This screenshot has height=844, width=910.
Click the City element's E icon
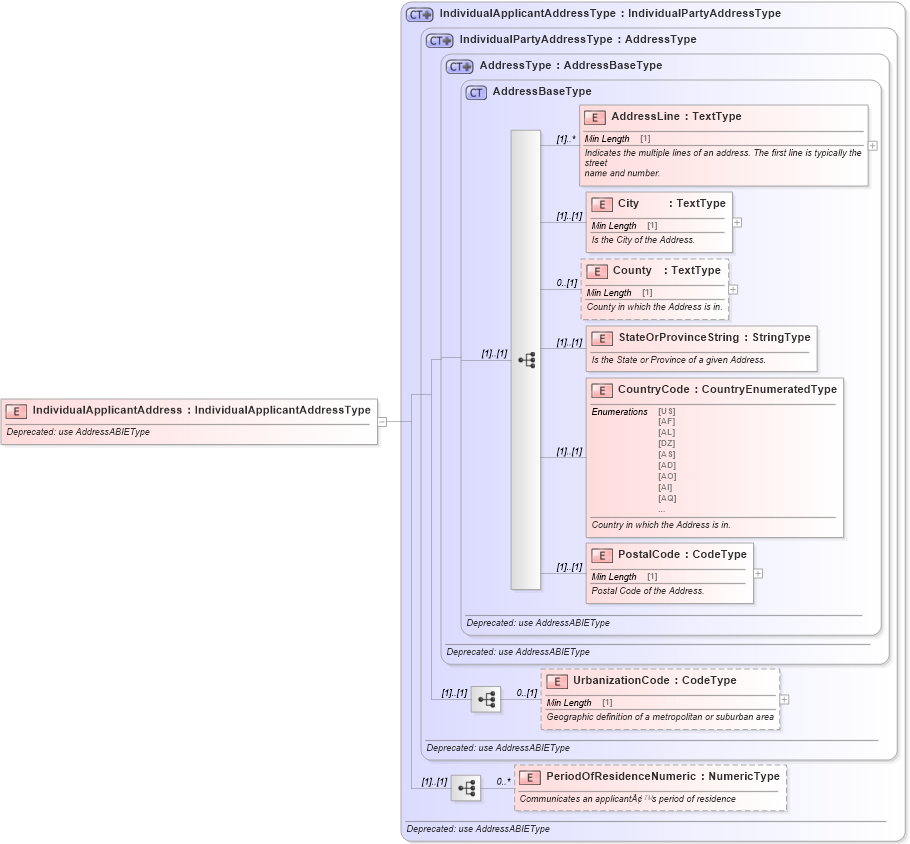pyautogui.click(x=603, y=204)
